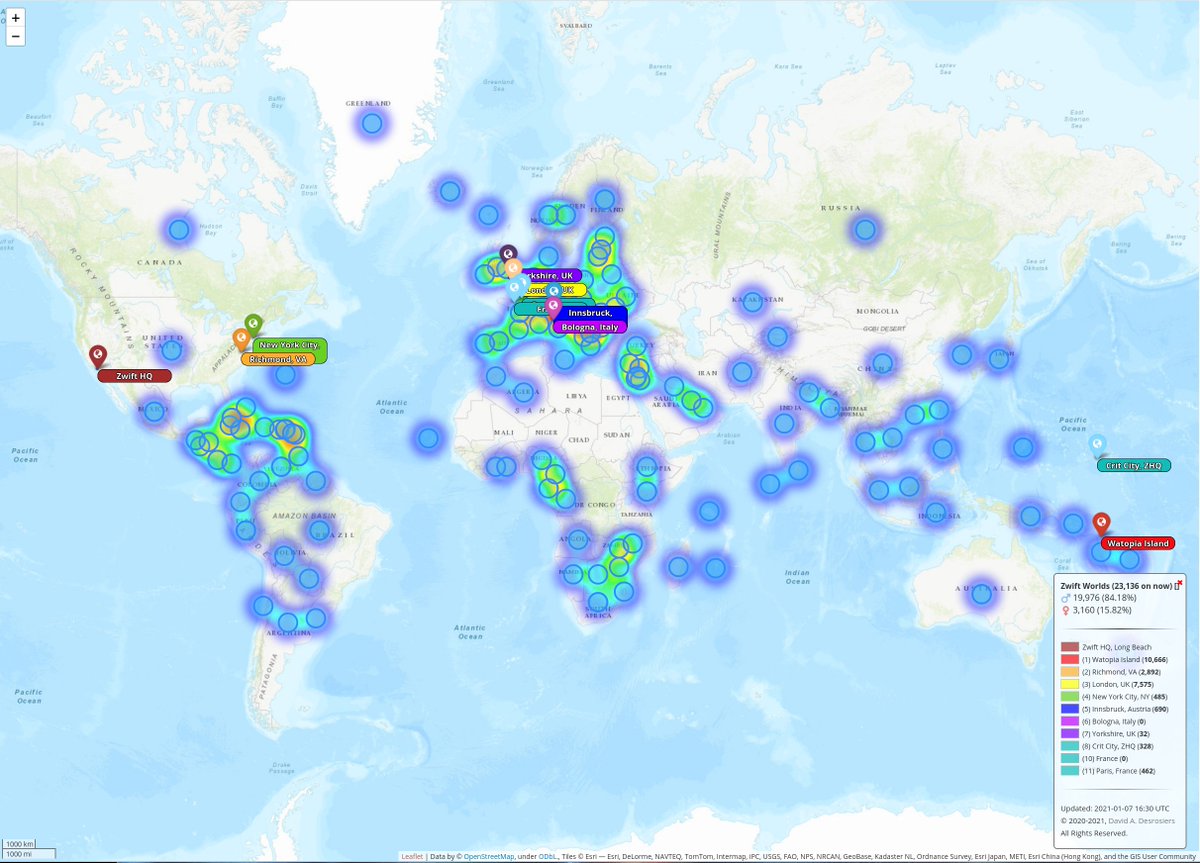Viewport: 1200px width, 863px height.
Task: Click the Richmond, VA map label
Action: point(277,359)
